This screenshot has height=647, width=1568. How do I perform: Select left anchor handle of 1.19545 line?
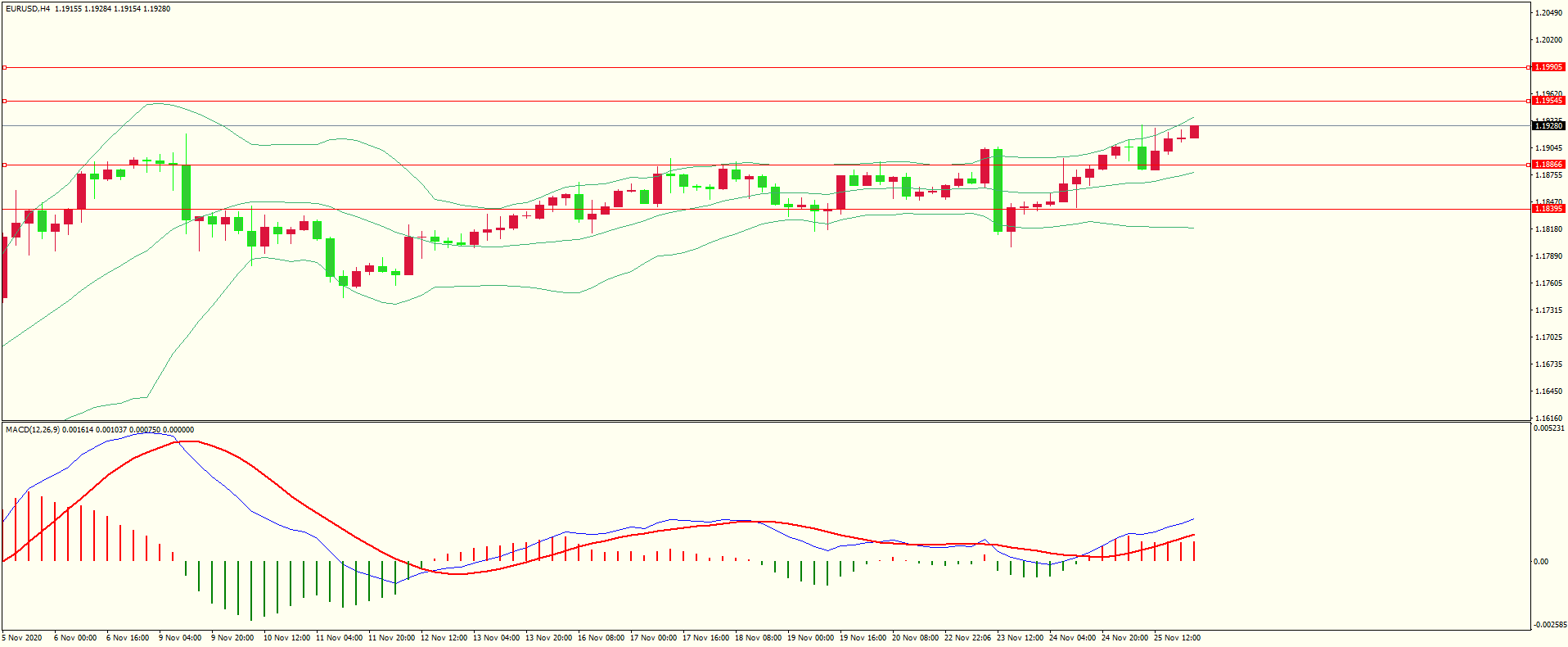[x=4, y=101]
